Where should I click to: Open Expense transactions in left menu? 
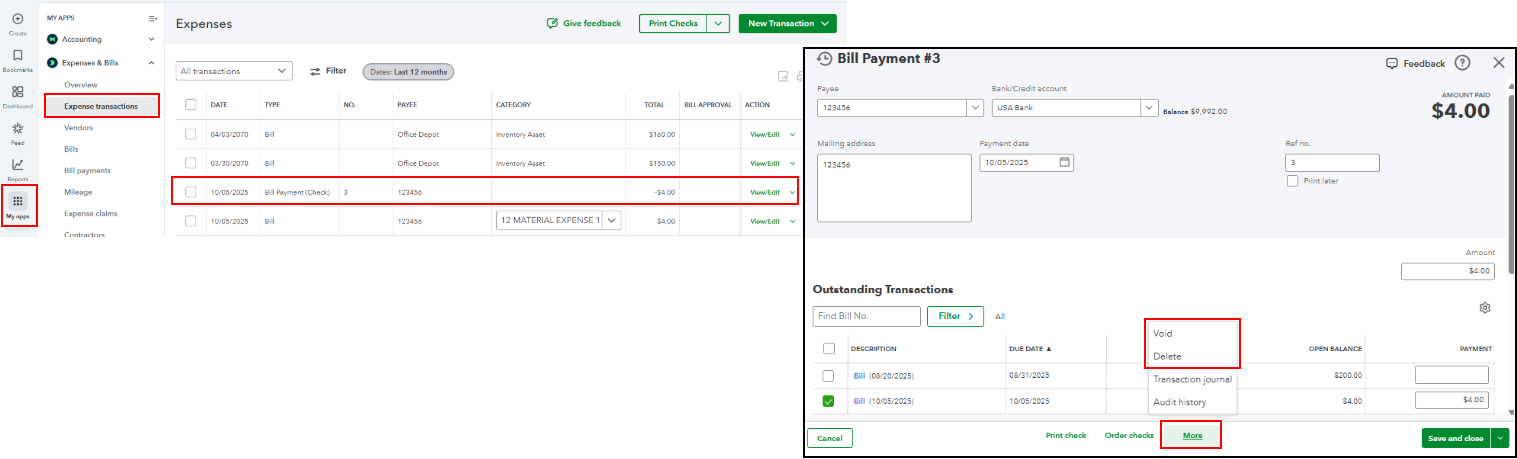(101, 106)
